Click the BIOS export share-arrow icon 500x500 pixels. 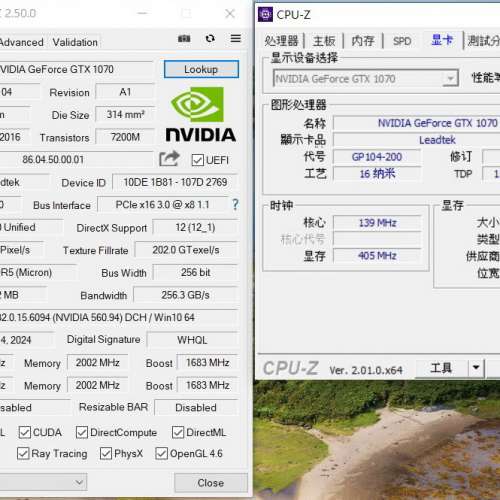169,159
